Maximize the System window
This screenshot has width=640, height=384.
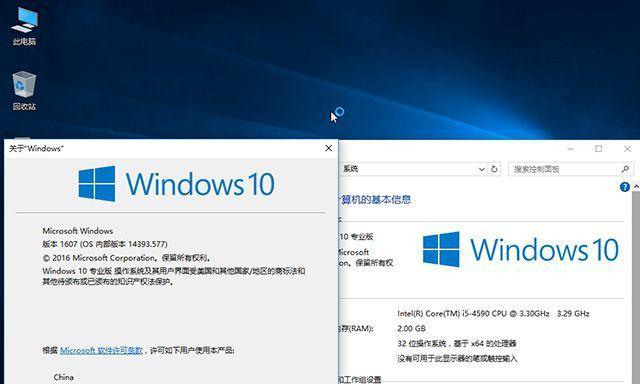(598, 149)
